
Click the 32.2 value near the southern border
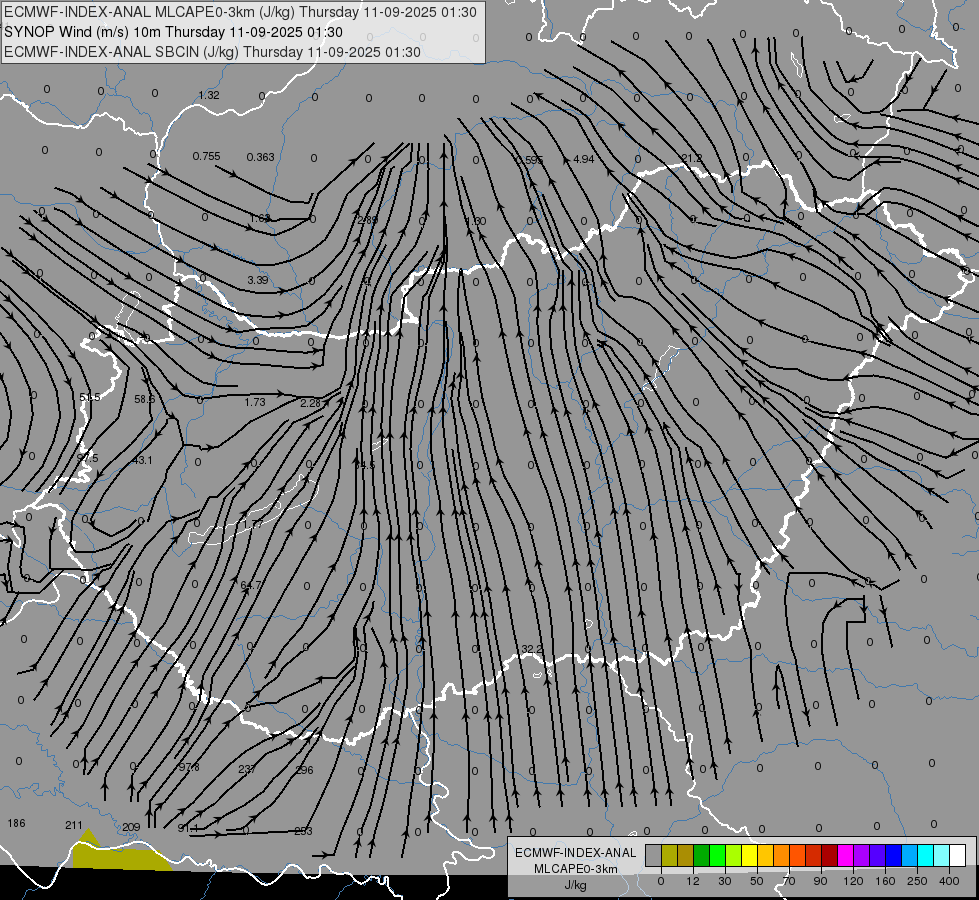point(532,650)
